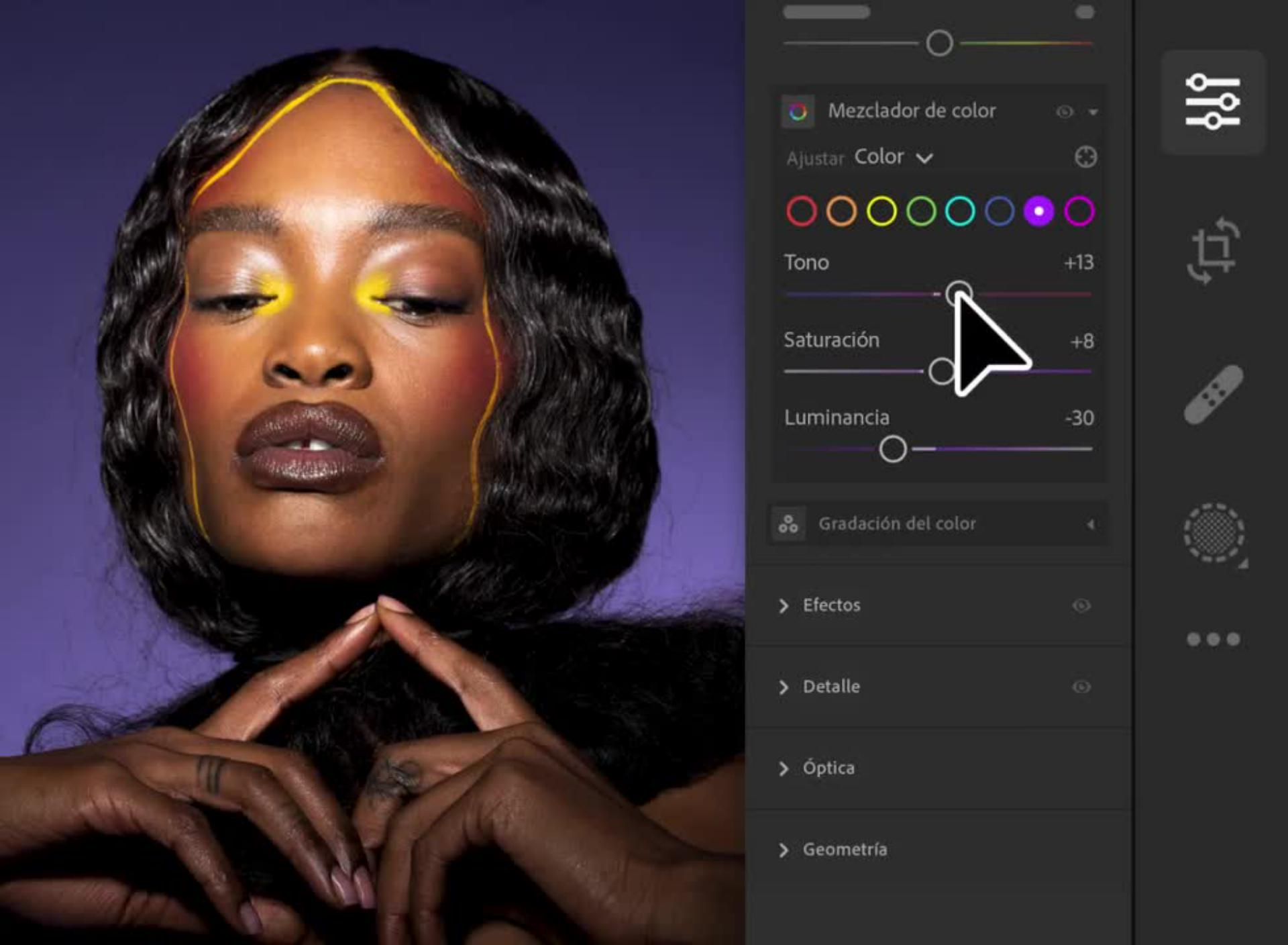Select the red color swatch circle

coord(801,211)
